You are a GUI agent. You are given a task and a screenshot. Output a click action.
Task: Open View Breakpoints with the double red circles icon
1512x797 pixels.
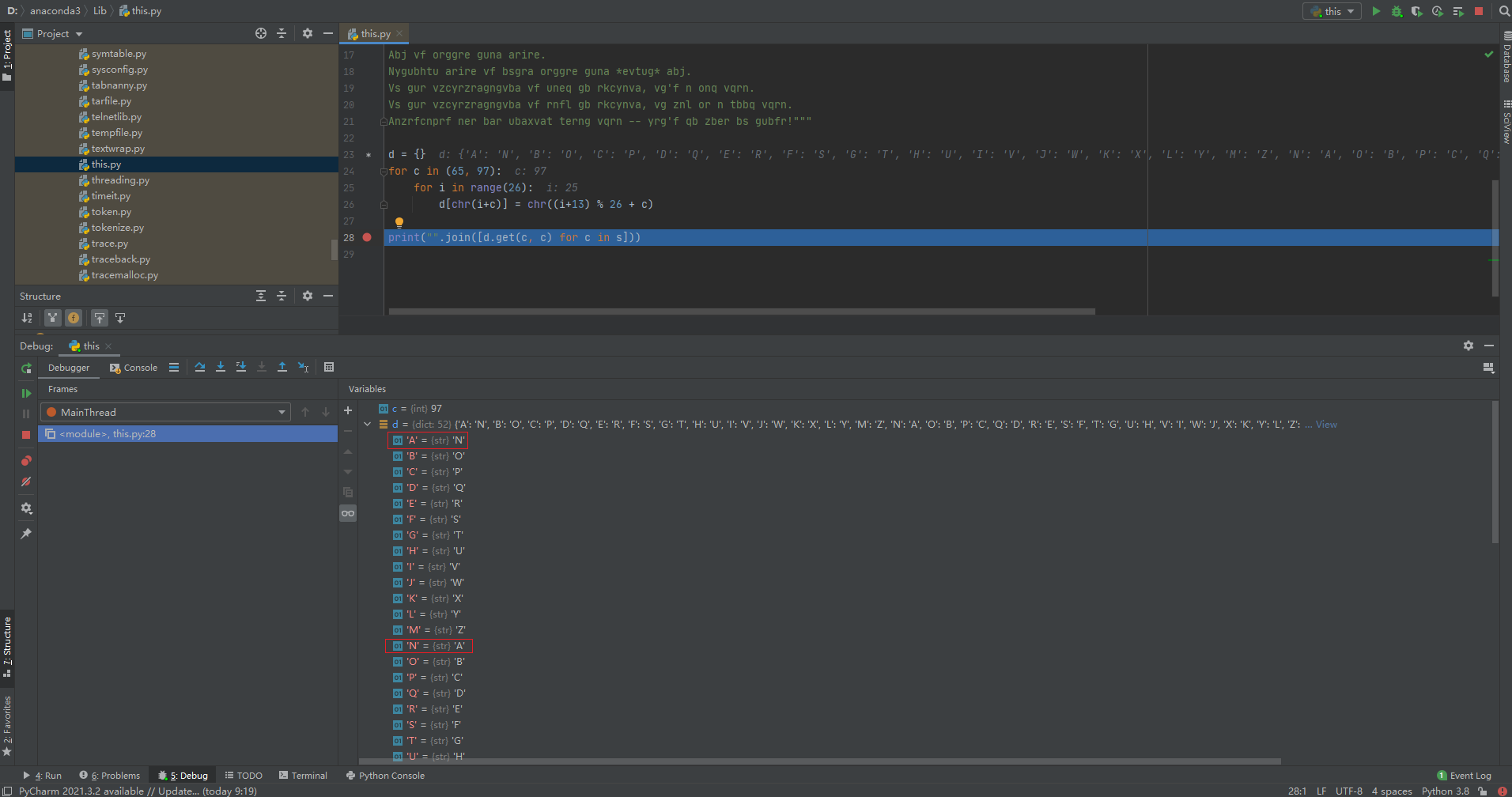(x=26, y=460)
